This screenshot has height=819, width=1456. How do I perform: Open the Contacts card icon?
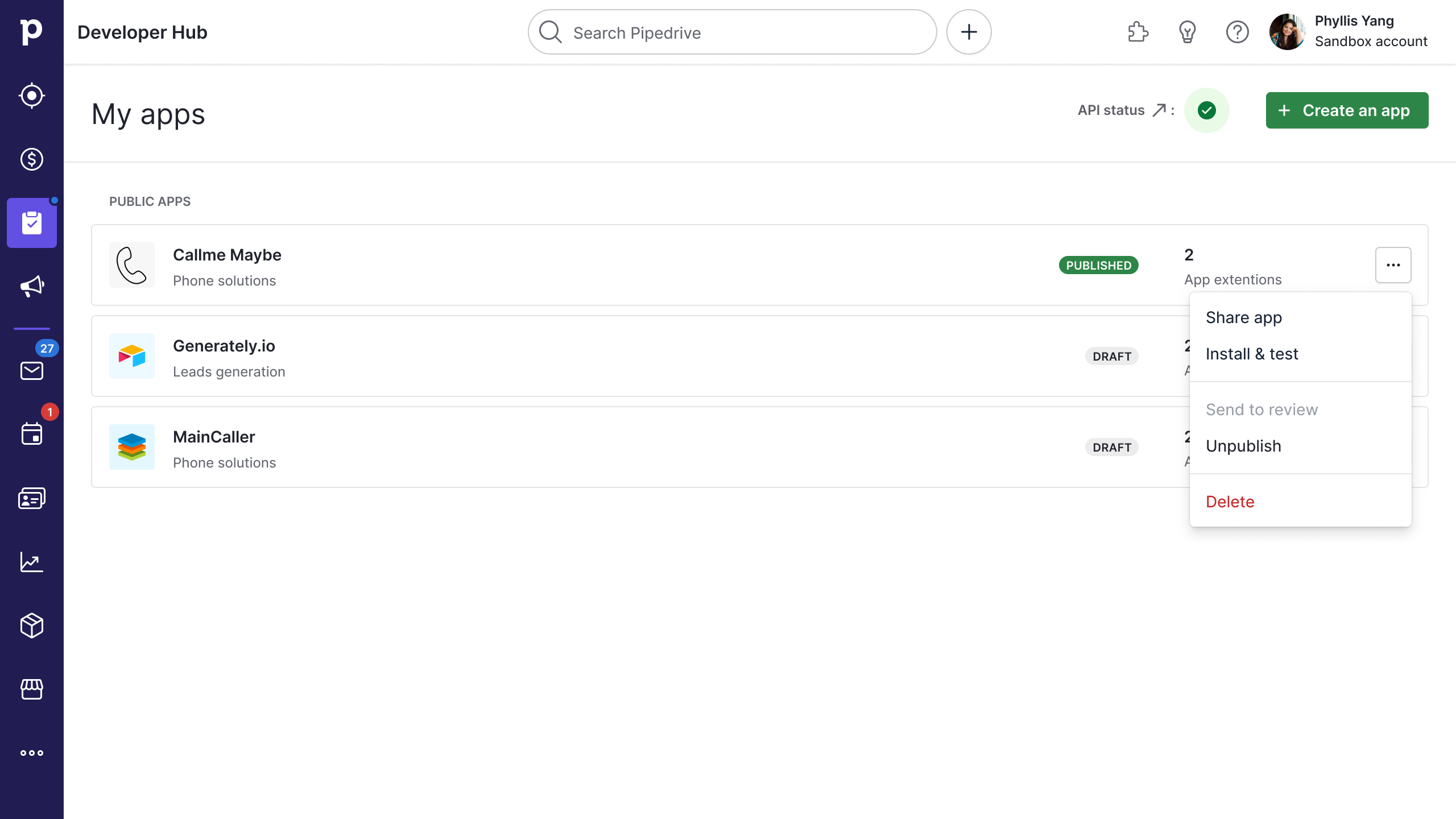tap(32, 498)
